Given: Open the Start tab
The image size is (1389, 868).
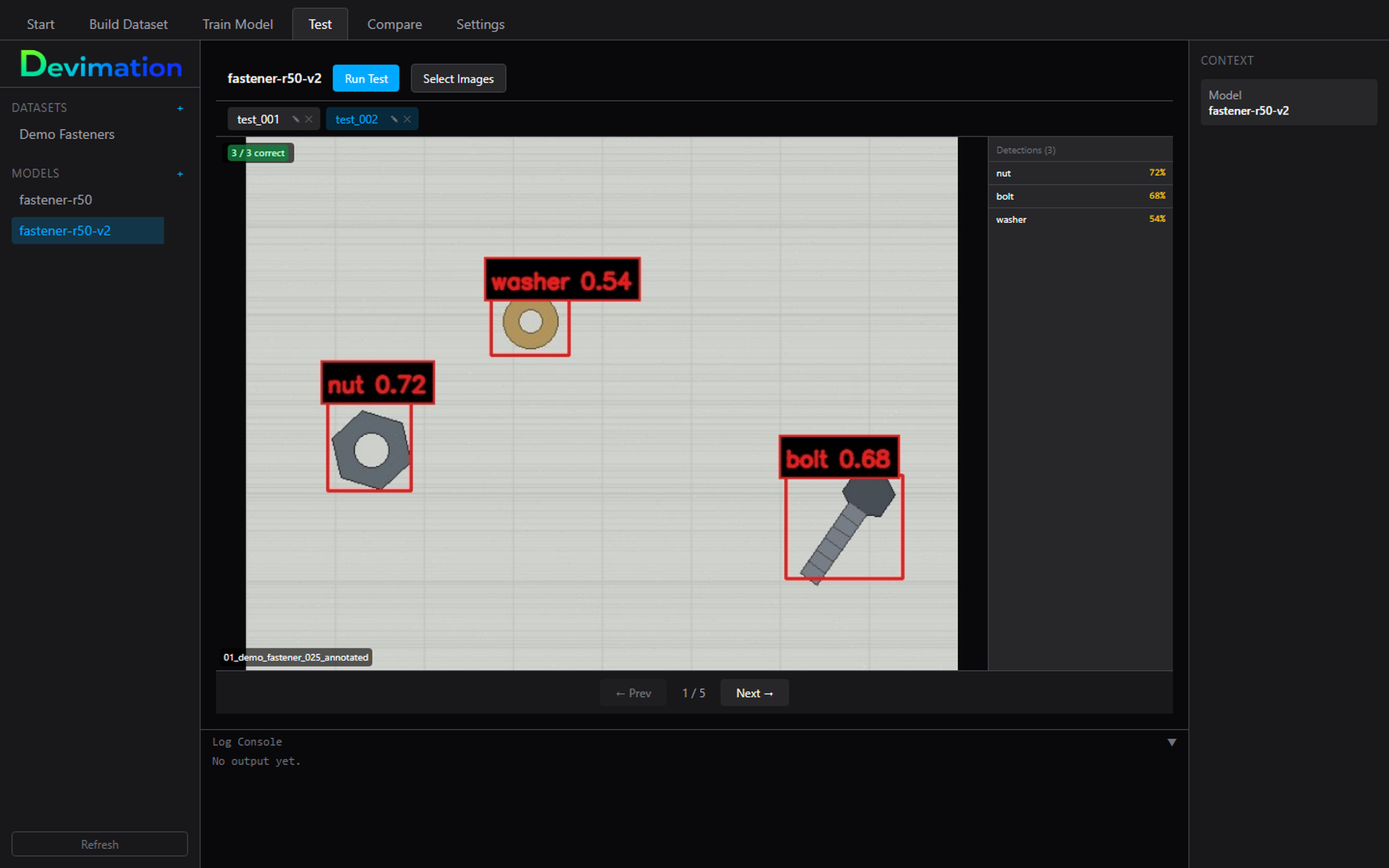Looking at the screenshot, I should tap(40, 24).
